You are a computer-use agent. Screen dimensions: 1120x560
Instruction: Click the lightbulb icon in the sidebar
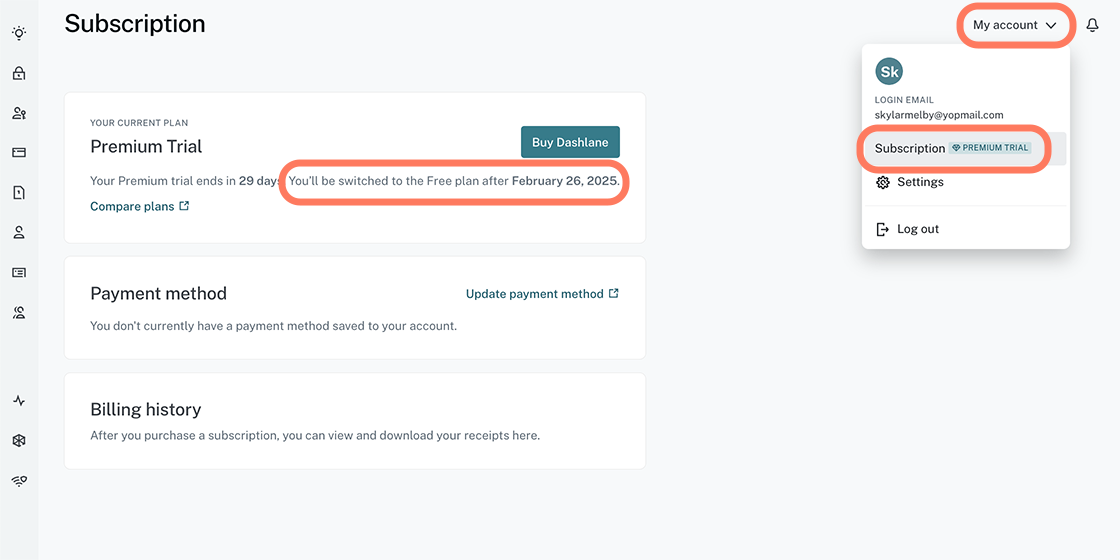pos(19,33)
